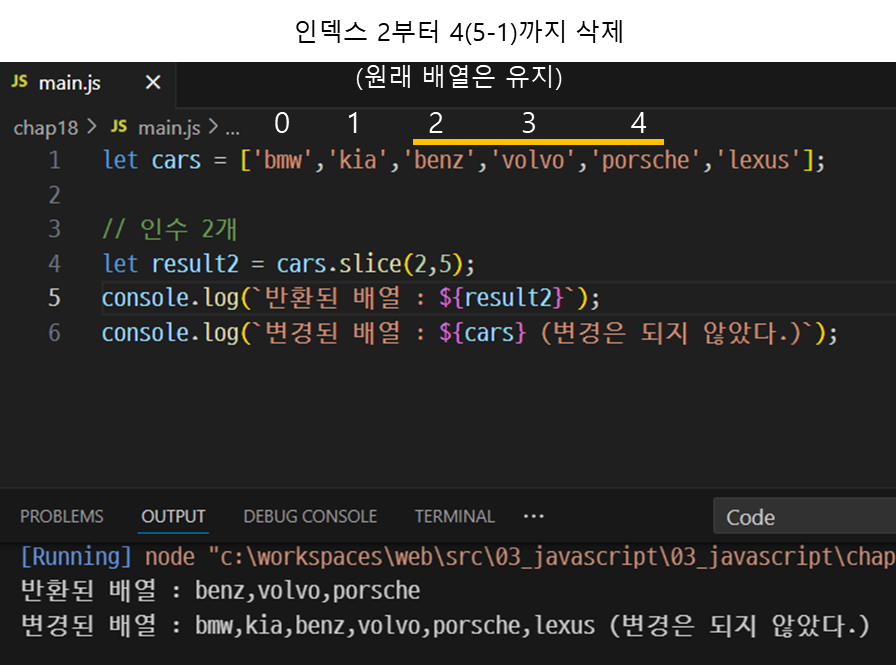This screenshot has width=896, height=665.
Task: Click the '${cars}' template expression on line 6
Action: pos(482,332)
